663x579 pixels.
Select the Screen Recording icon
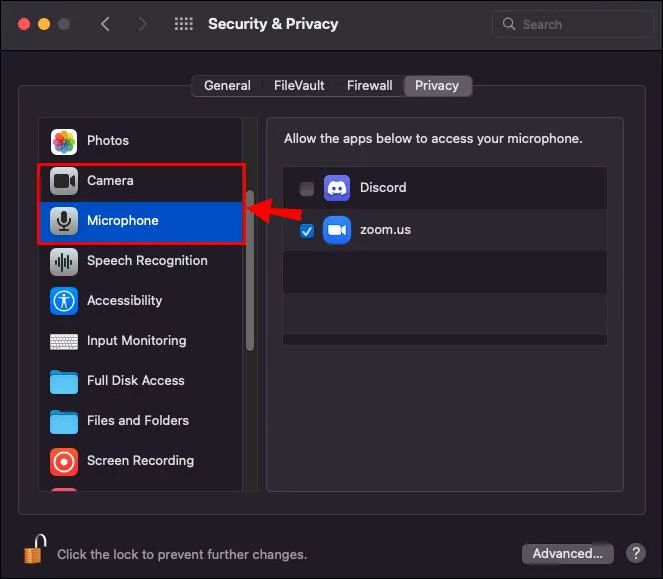[65, 461]
